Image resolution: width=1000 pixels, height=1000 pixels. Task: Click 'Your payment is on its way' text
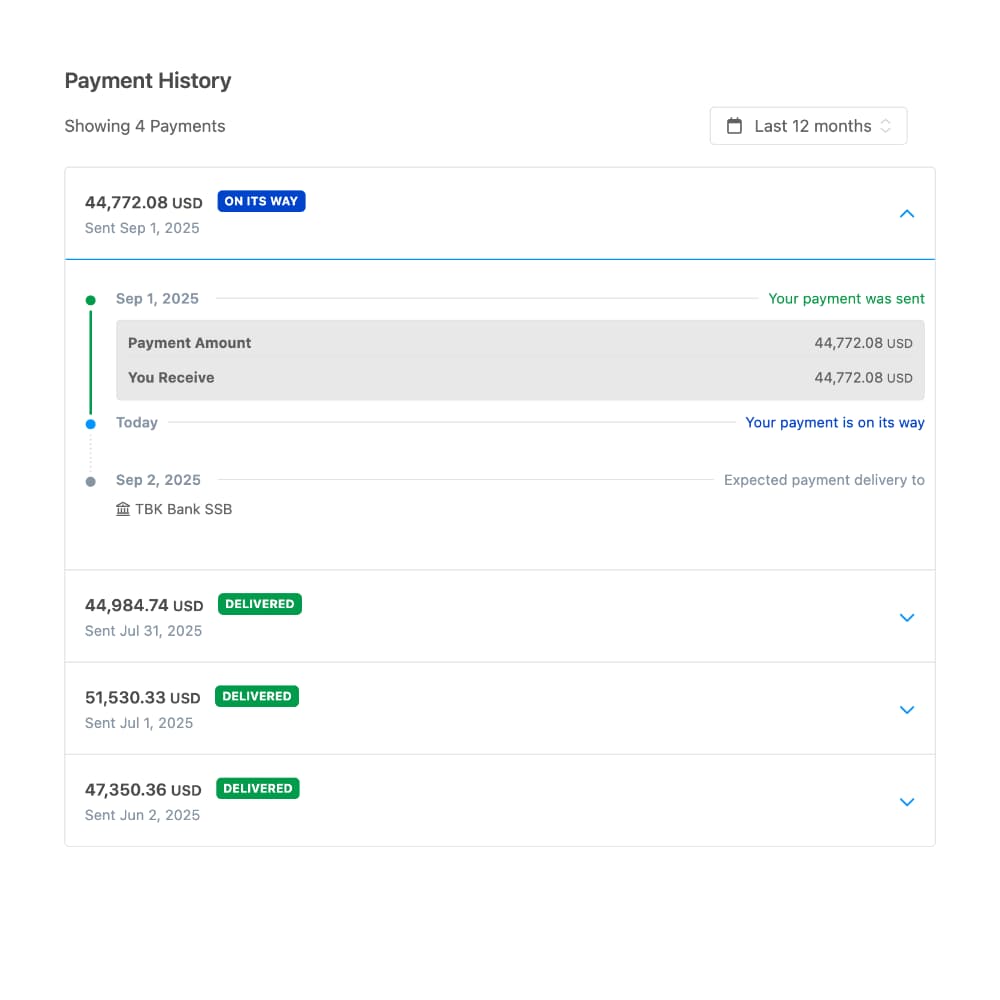click(x=835, y=422)
